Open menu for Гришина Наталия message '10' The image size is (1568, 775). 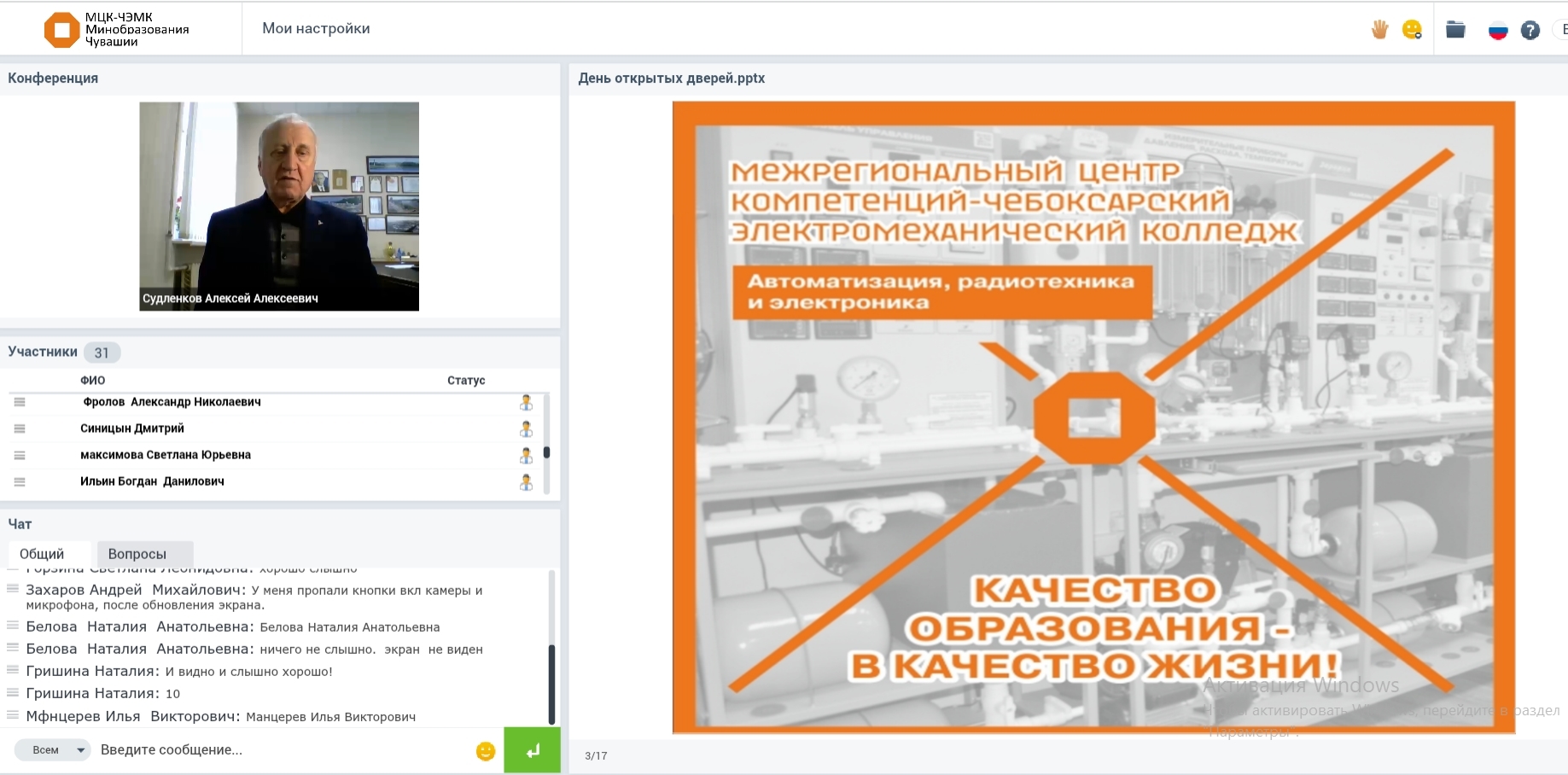tap(13, 692)
